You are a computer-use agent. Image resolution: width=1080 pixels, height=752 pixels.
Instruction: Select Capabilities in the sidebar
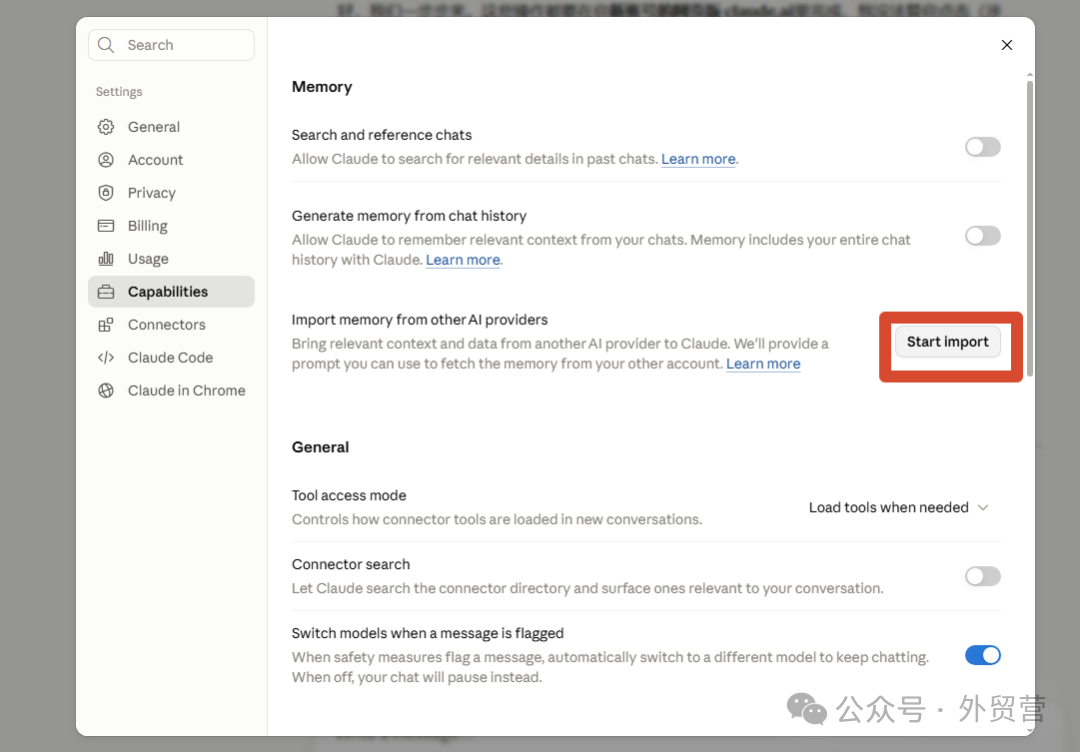click(171, 292)
